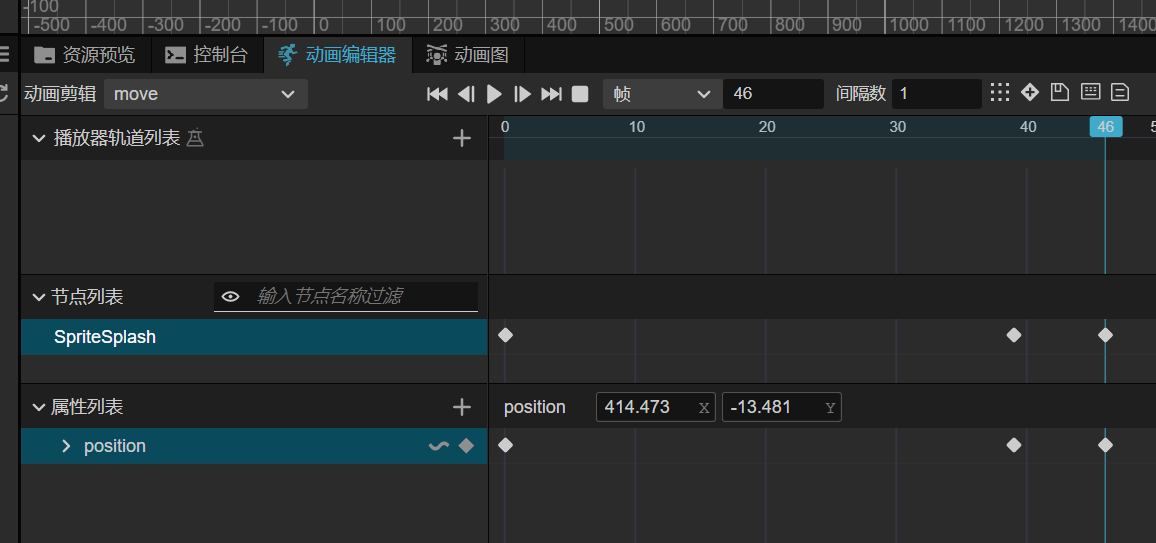Click timeline ruler at frame 10
The width and height of the screenshot is (1156, 543).
point(636,127)
